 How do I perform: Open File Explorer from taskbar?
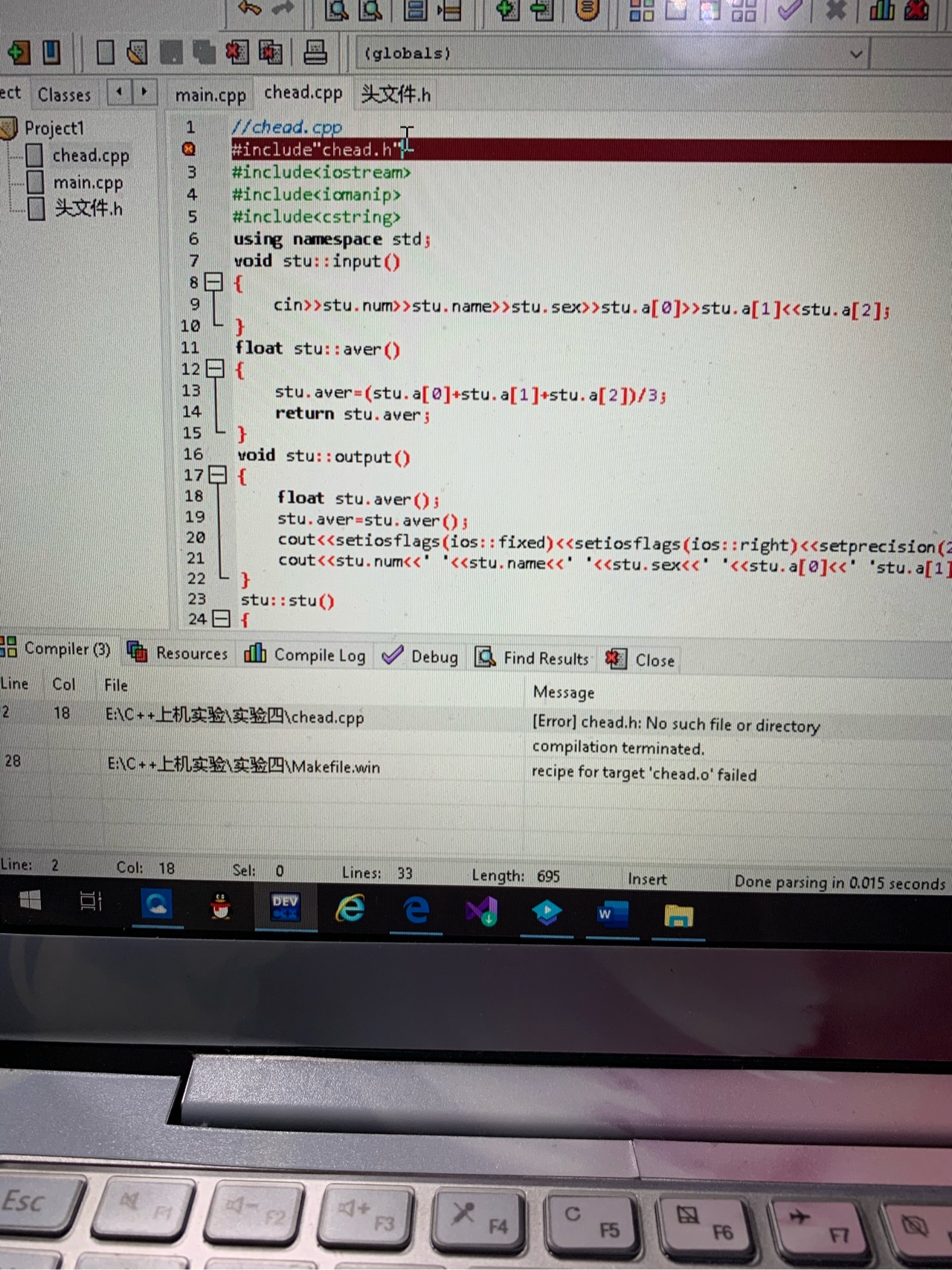[x=678, y=914]
